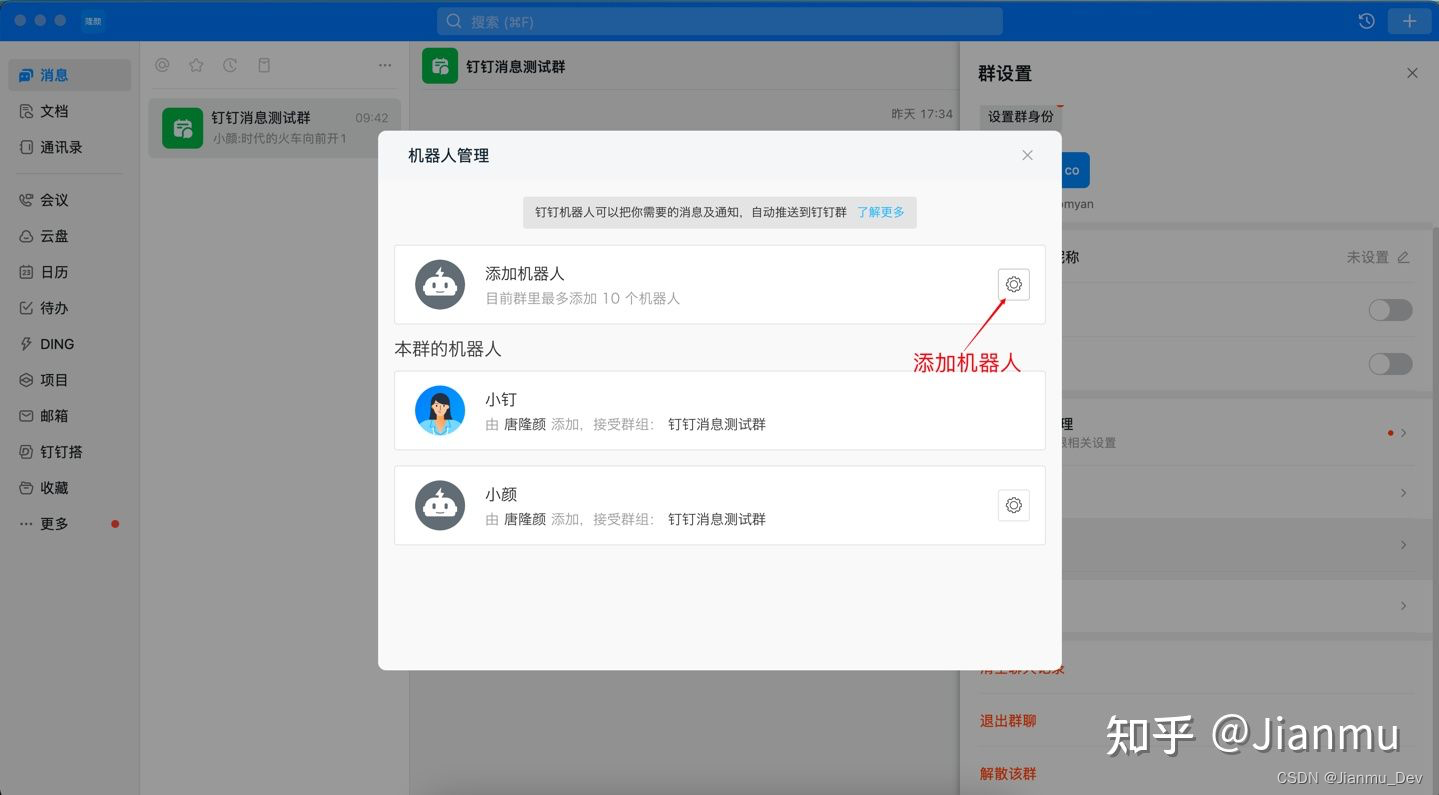Viewport: 1439px width, 795px height.
Task: Select the 钉钉消息测试群 conversation in list
Action: click(x=275, y=128)
